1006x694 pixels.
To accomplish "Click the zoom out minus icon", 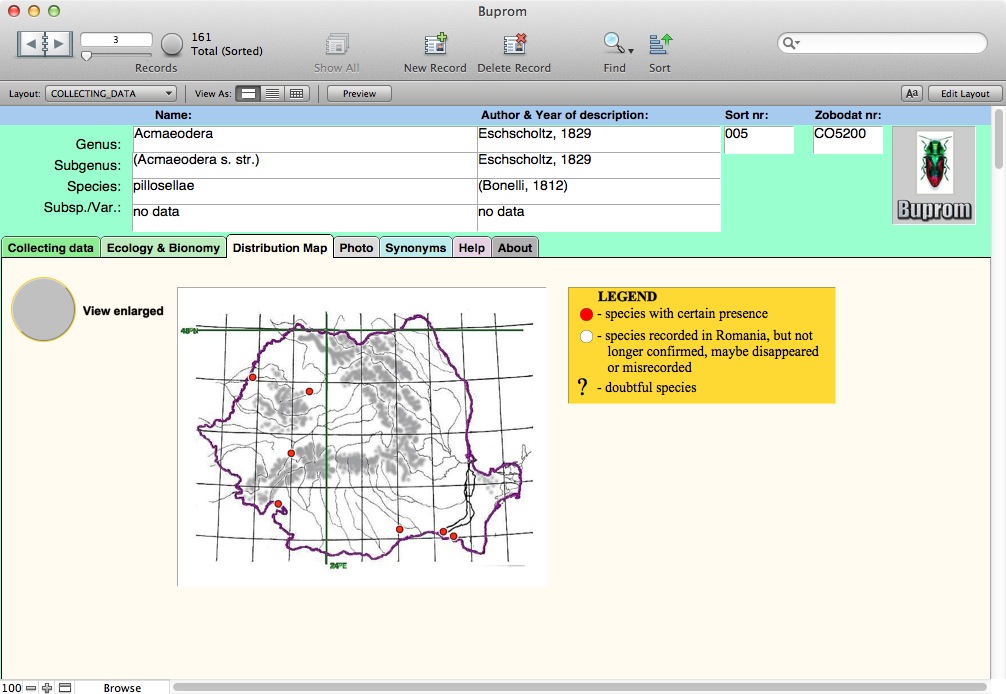I will tap(31, 688).
